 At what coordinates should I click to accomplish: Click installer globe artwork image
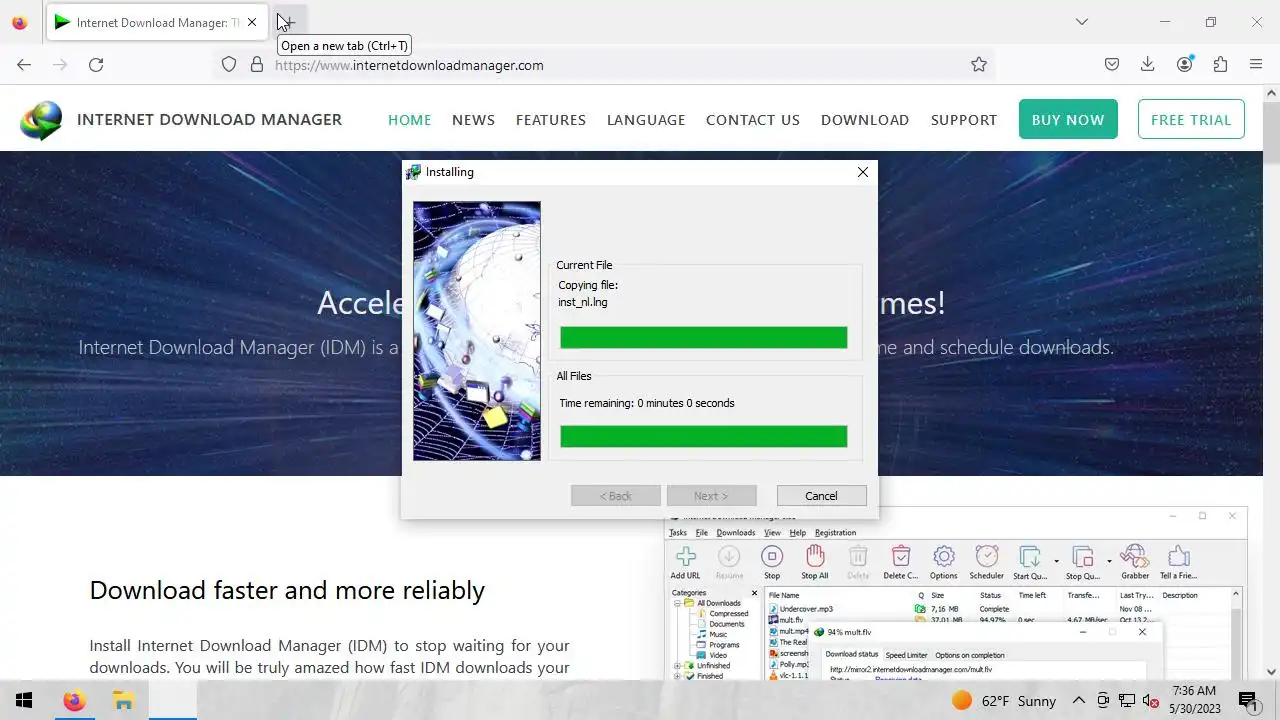pos(477,331)
